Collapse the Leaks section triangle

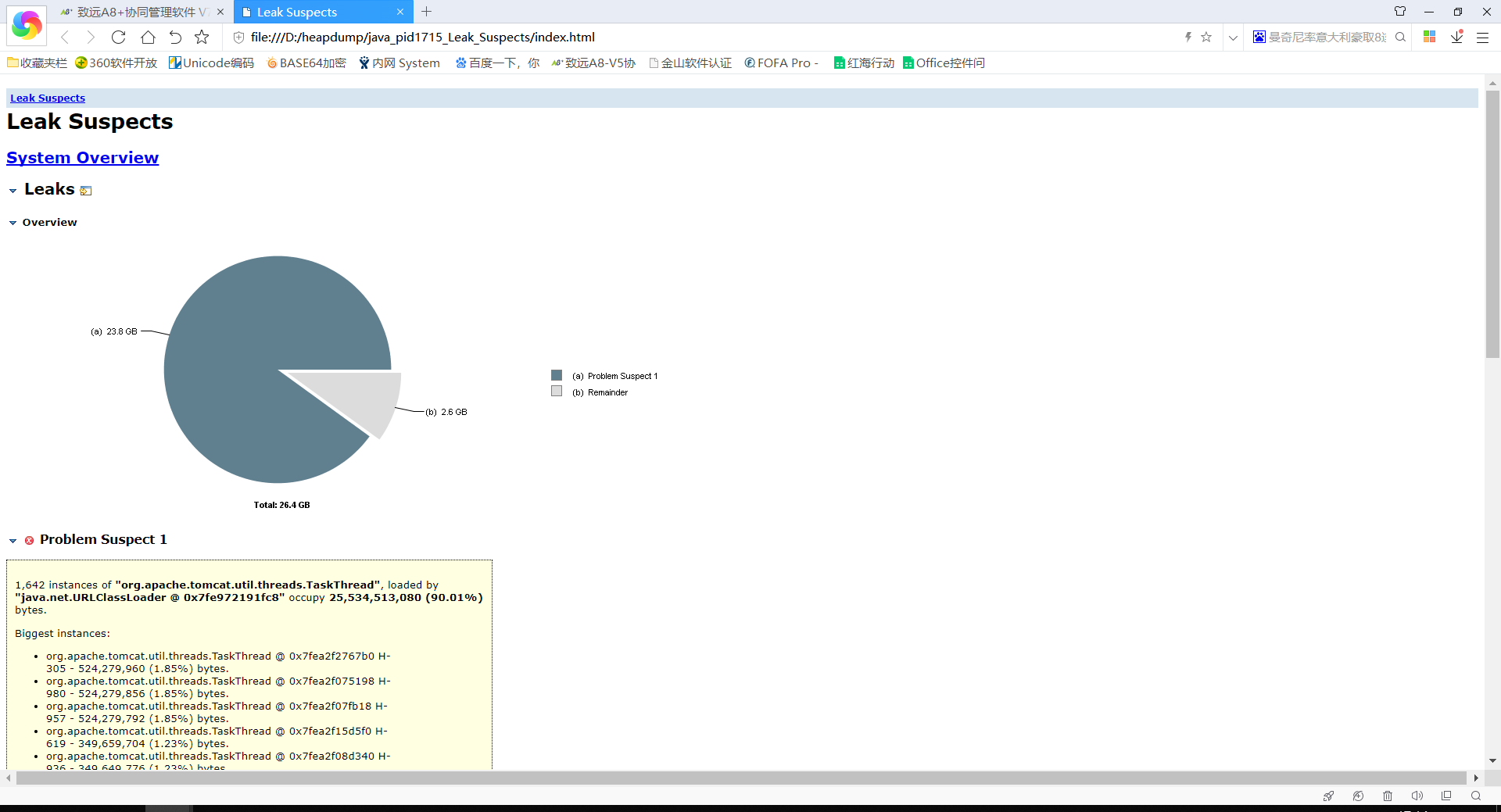(13, 191)
